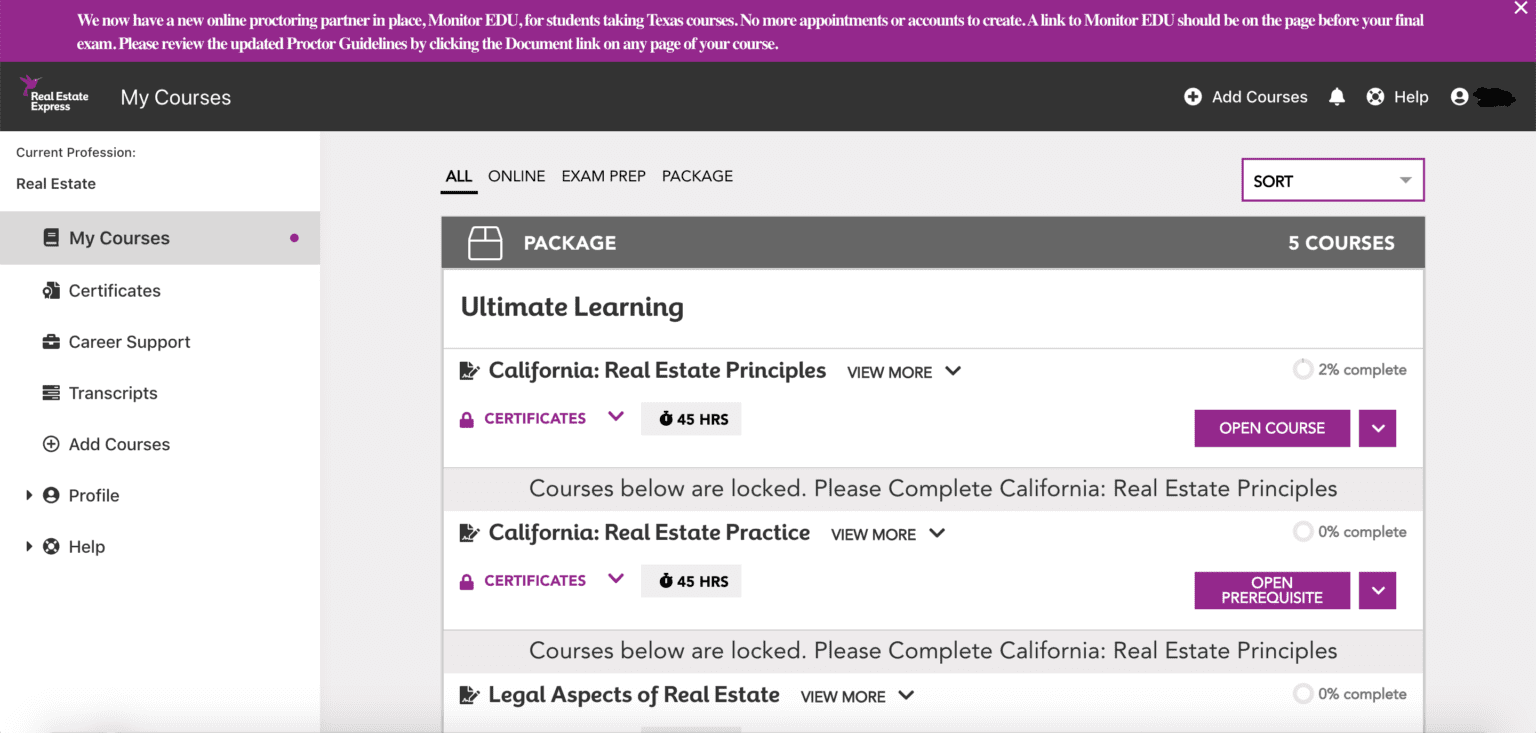This screenshot has width=1536, height=733.
Task: Click the OPEN COURSE button
Action: coord(1272,428)
